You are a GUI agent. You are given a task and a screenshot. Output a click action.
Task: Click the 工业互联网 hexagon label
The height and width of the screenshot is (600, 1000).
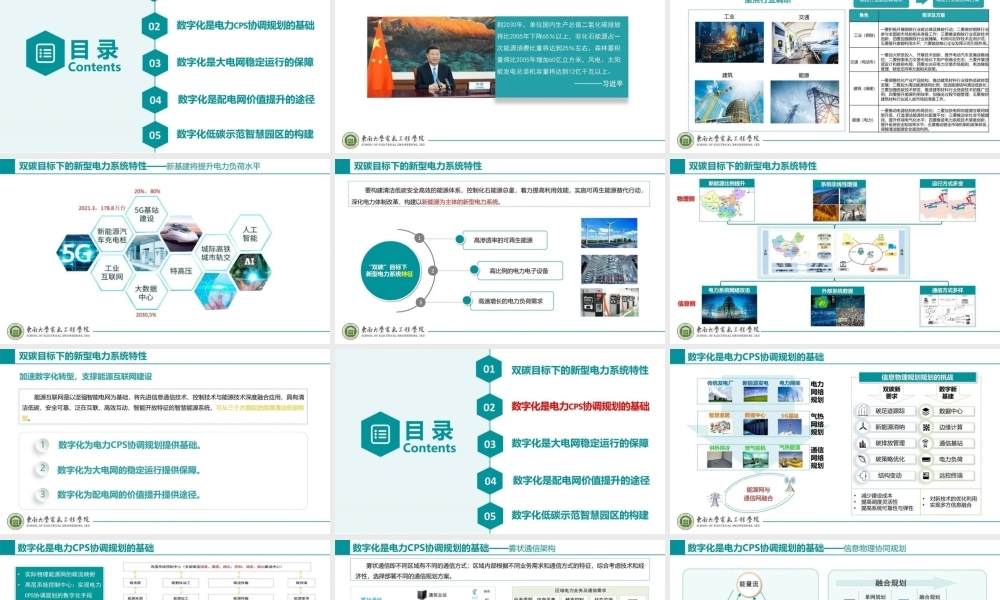112,272
